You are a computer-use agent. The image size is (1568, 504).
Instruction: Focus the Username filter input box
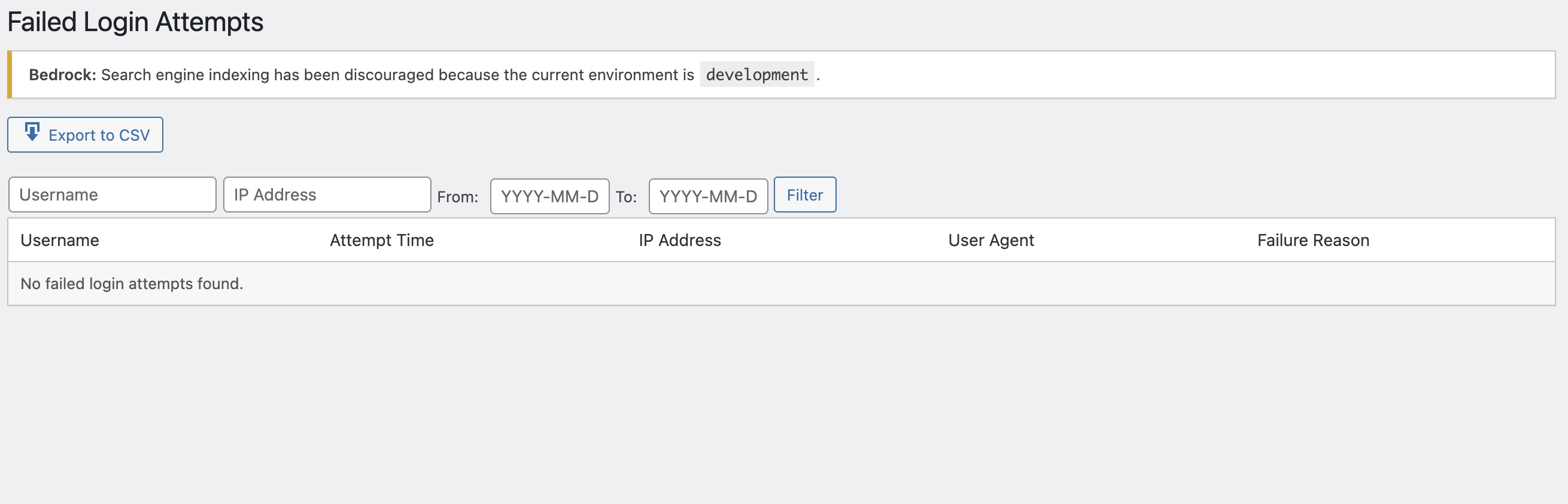[x=113, y=195]
